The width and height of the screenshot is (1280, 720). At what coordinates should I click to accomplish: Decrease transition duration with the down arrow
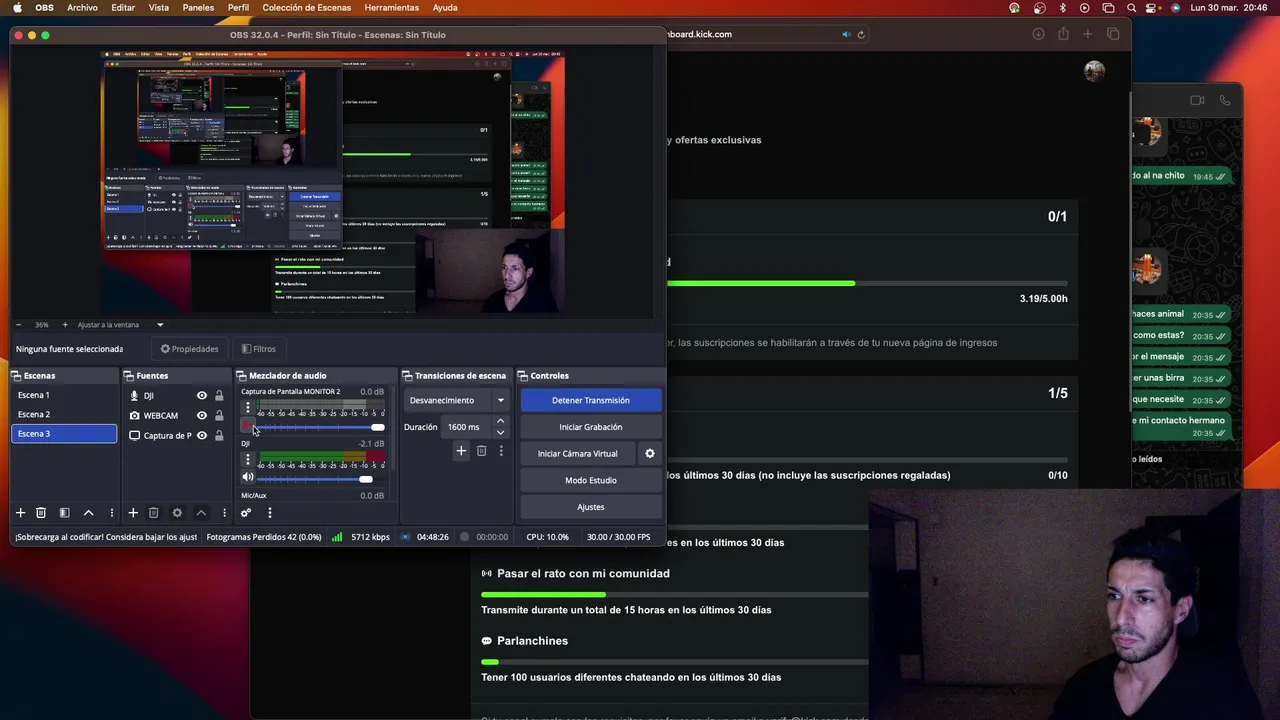500,432
